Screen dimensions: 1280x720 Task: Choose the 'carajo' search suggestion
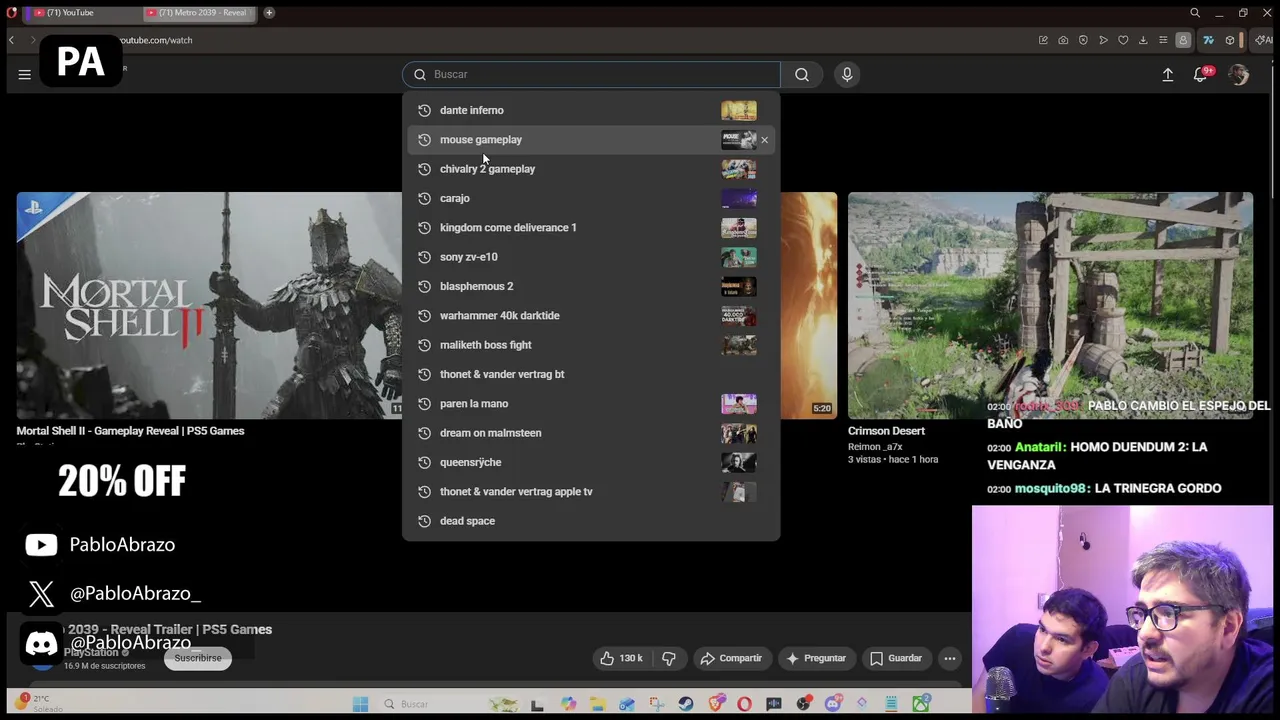pos(591,198)
